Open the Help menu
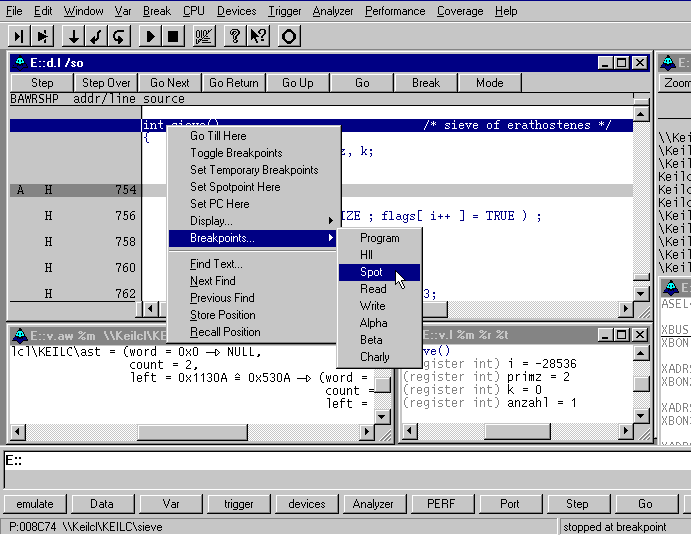Image resolution: width=691 pixels, height=535 pixels. tap(505, 11)
